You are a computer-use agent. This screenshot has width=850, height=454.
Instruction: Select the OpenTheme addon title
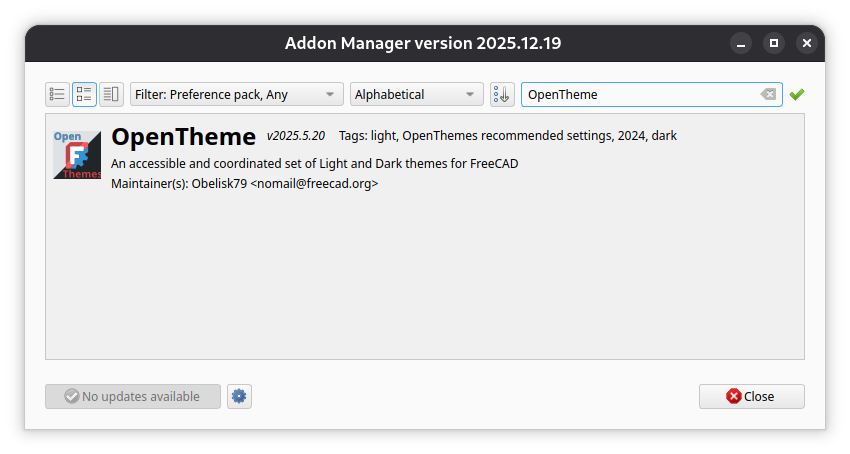pyautogui.click(x=184, y=137)
